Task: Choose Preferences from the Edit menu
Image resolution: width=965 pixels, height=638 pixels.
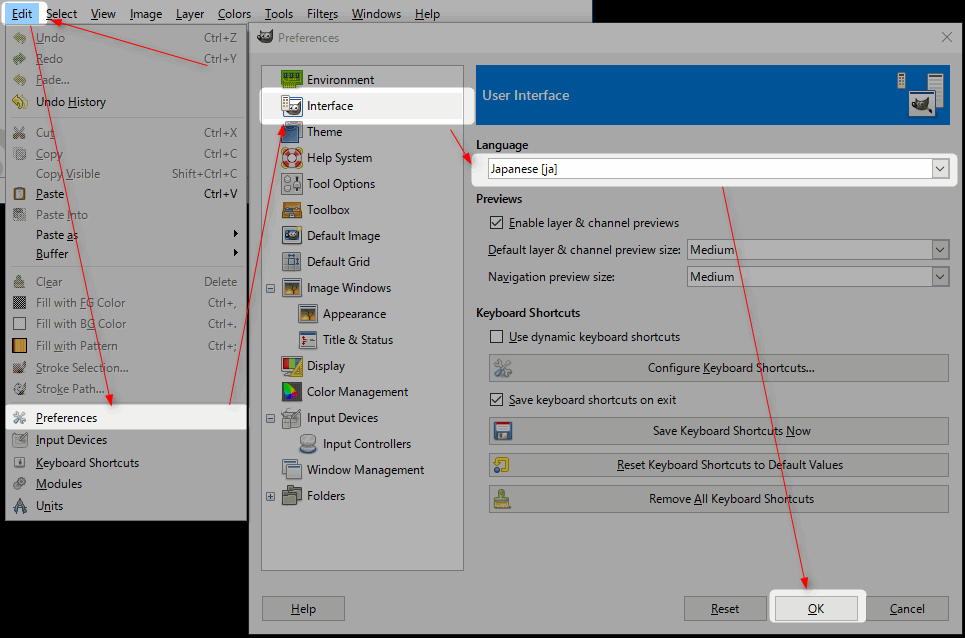Action: [x=126, y=418]
